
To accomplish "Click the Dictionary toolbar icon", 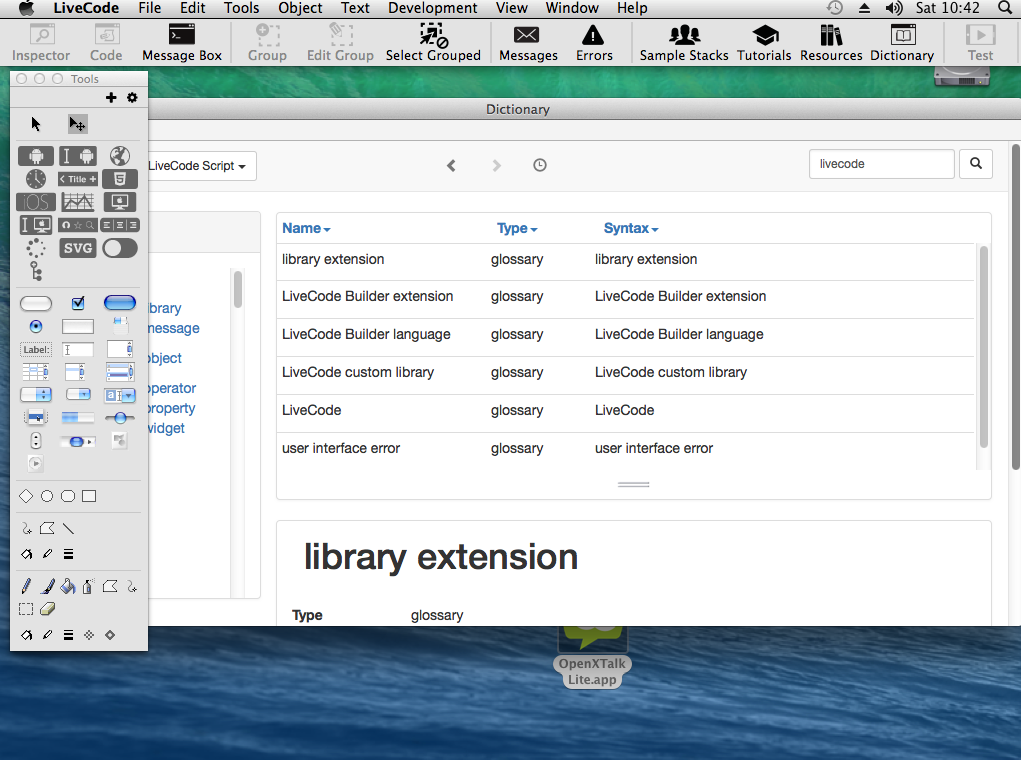I will point(902,43).
